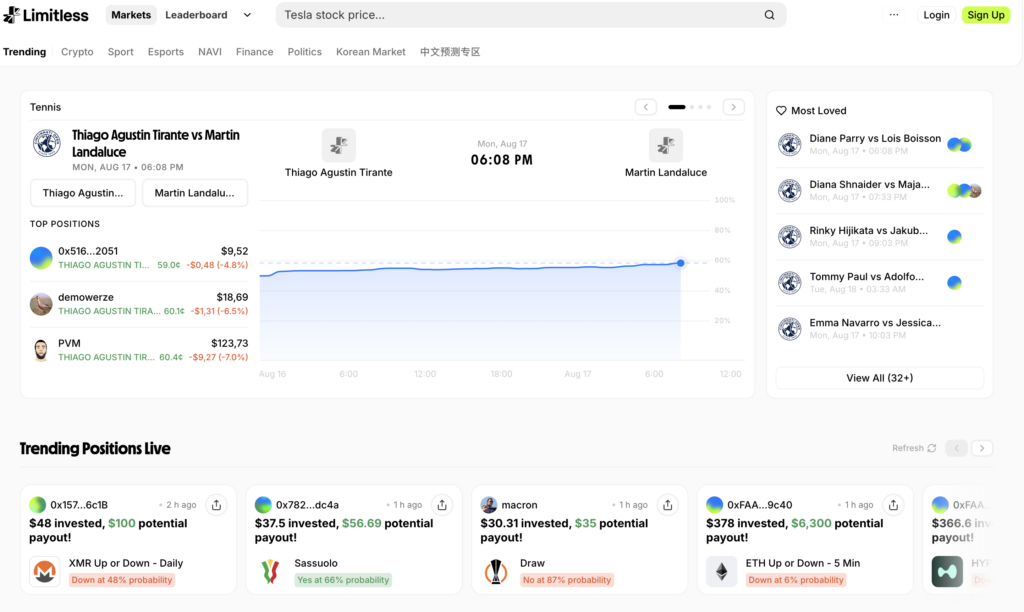Image resolution: width=1024 pixels, height=612 pixels.
Task: Choose the Thiago Agustin... outcome button
Action: 83,193
